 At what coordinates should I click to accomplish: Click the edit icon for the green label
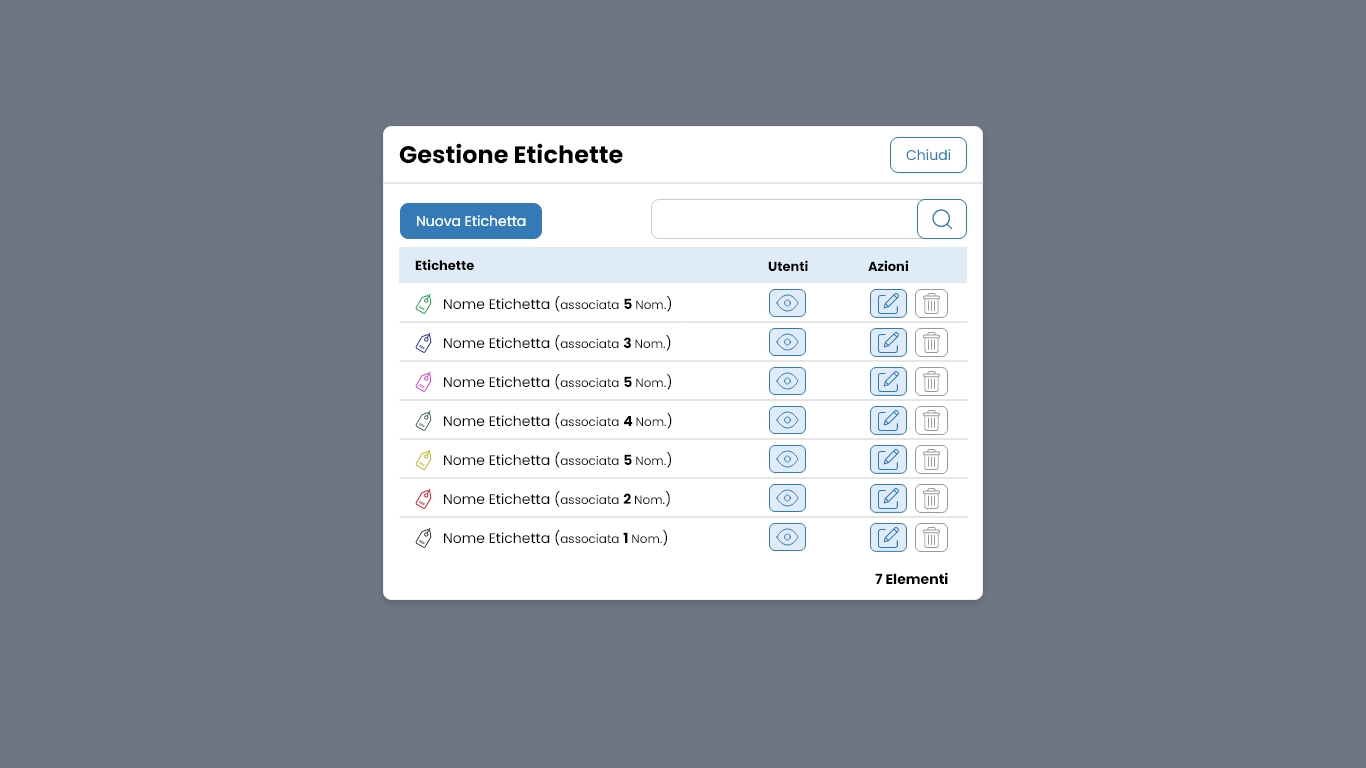888,303
